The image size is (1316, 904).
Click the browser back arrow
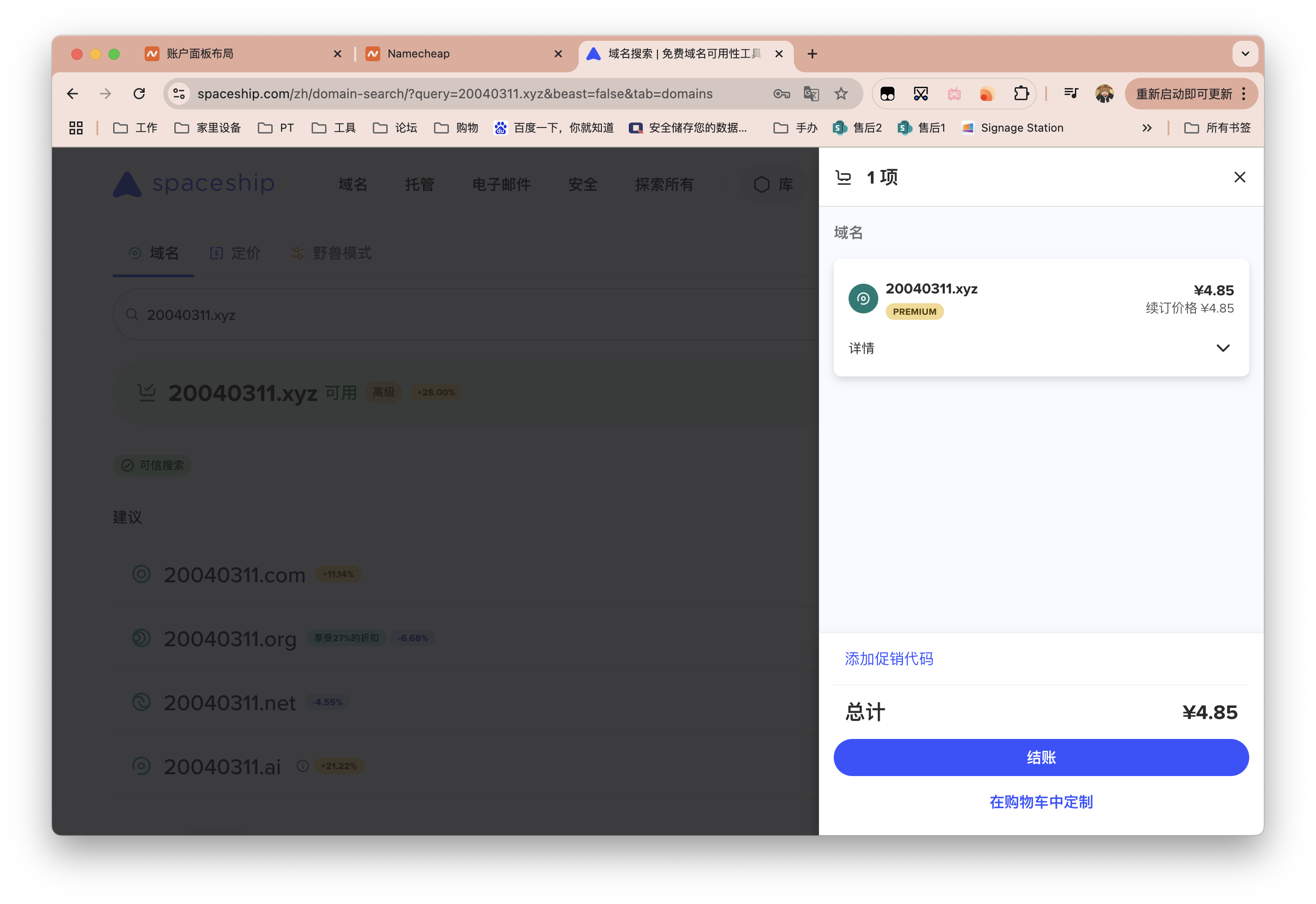72,94
